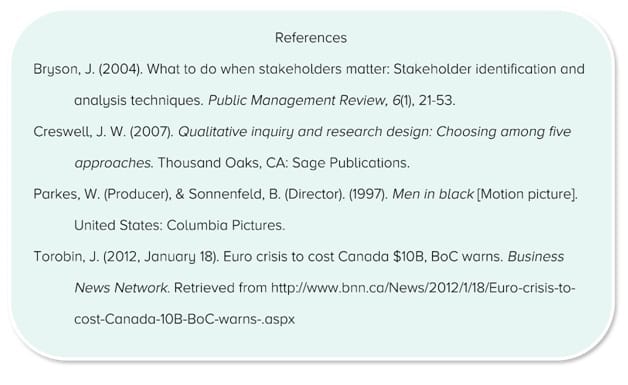Click the page range 21-53

(436, 100)
